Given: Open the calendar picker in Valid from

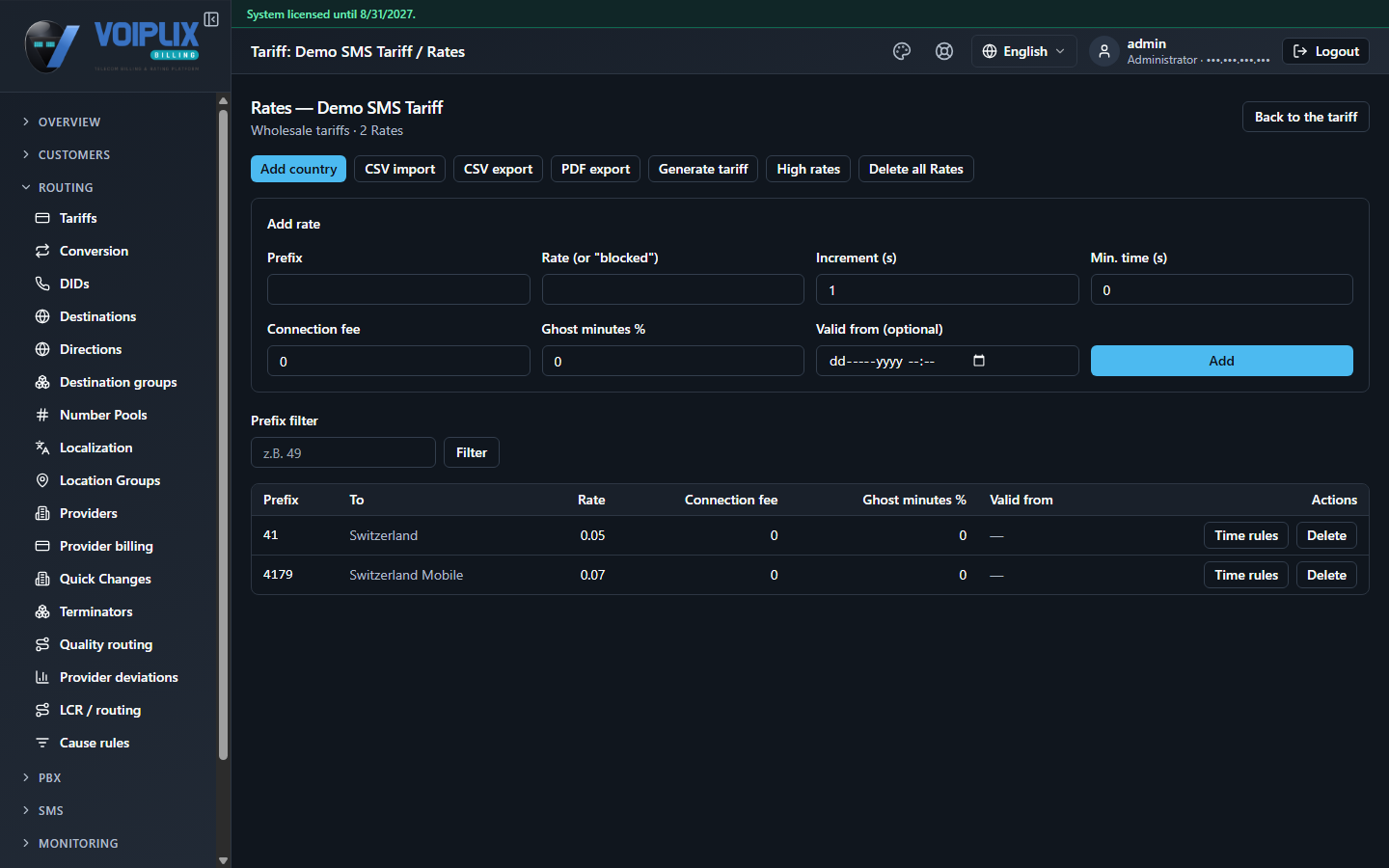Looking at the screenshot, I should point(979,361).
